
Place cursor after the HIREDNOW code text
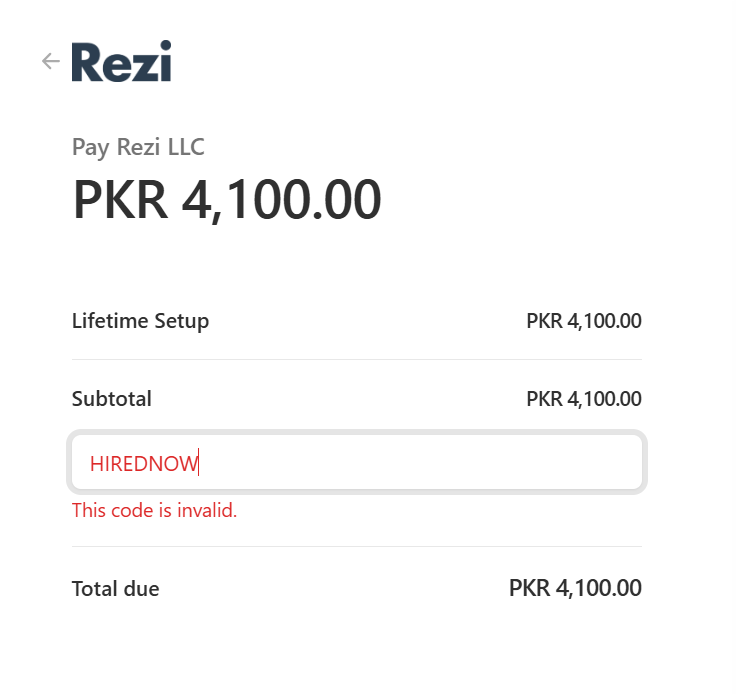tap(200, 463)
